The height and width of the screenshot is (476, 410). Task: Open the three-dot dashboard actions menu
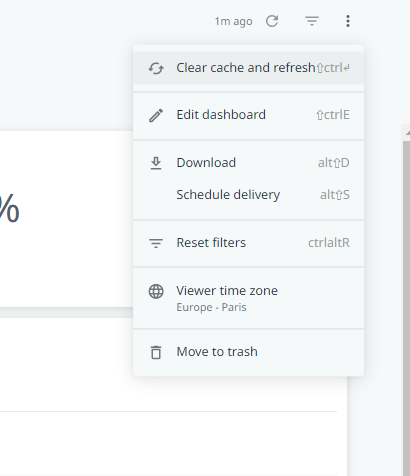(348, 21)
